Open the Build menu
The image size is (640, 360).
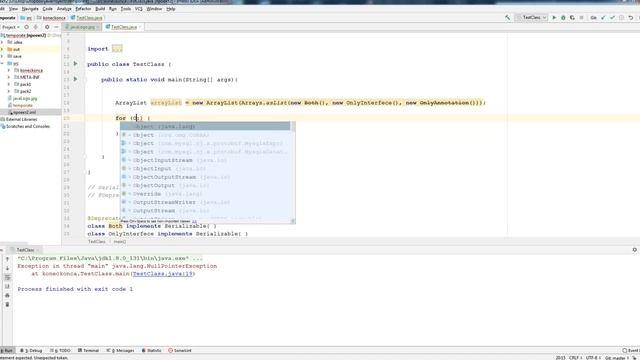[x=100, y=9]
